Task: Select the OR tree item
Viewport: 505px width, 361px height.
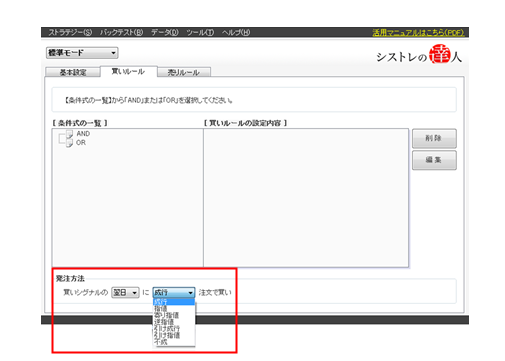Action: (81, 143)
